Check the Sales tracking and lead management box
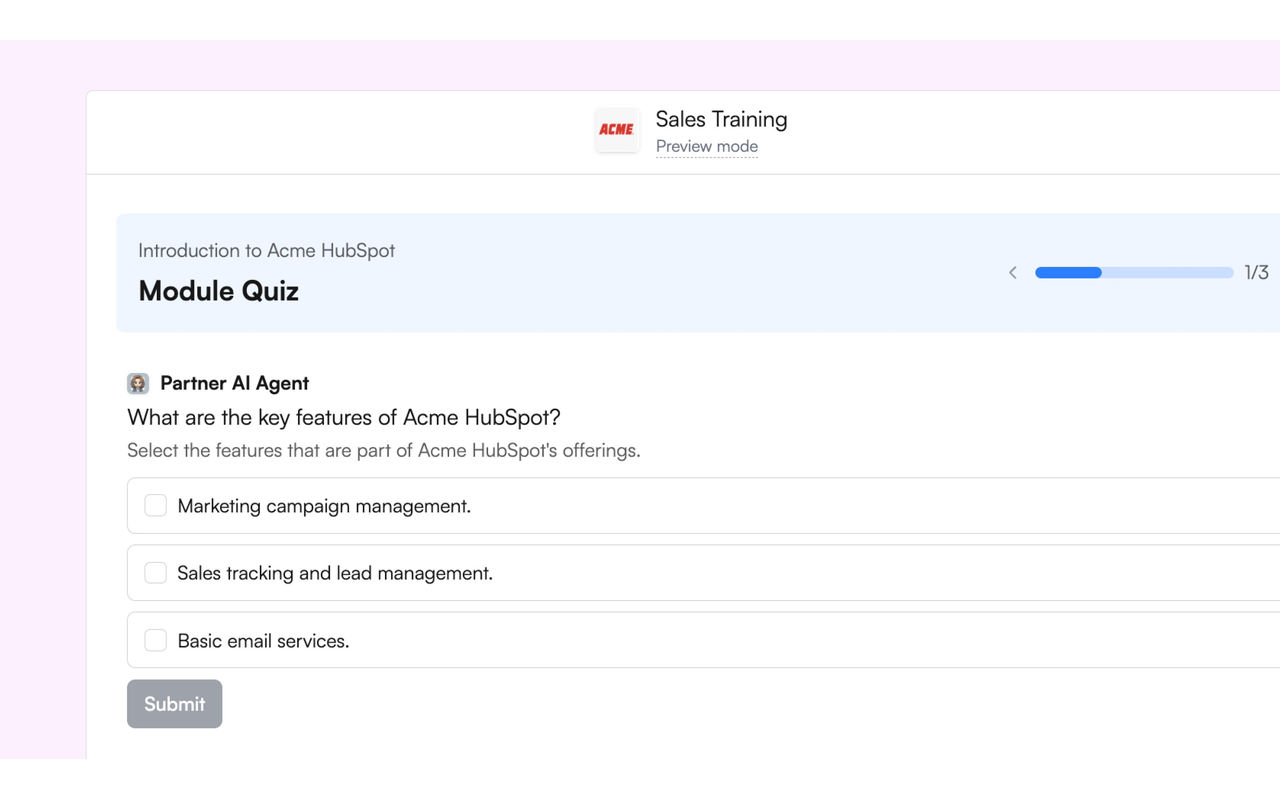The height and width of the screenshot is (800, 1280). 156,572
